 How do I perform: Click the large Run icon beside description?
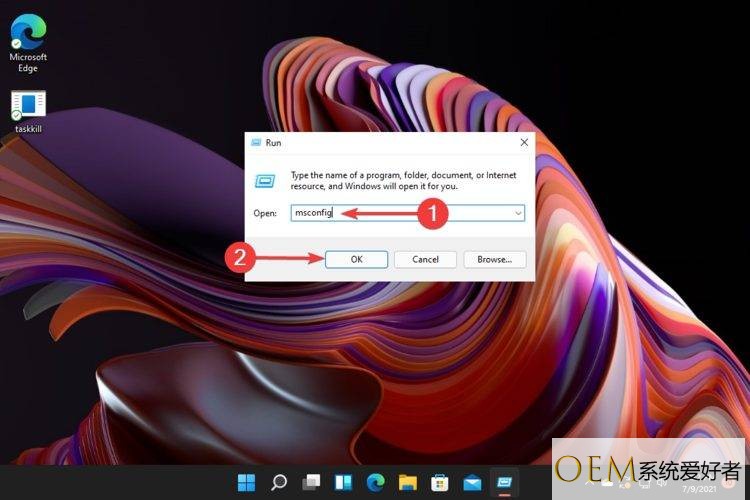point(266,181)
